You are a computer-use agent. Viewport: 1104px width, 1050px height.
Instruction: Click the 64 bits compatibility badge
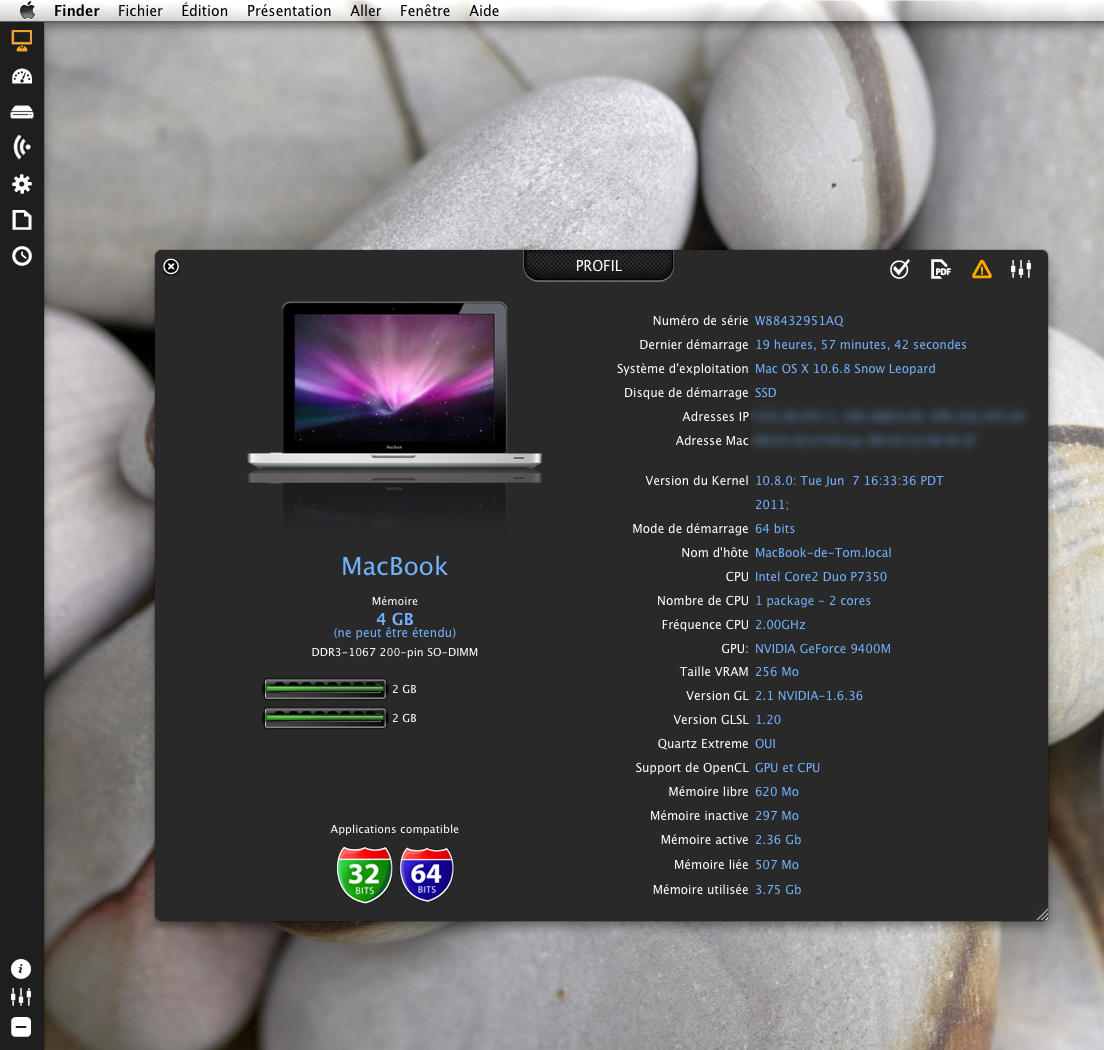coord(426,874)
